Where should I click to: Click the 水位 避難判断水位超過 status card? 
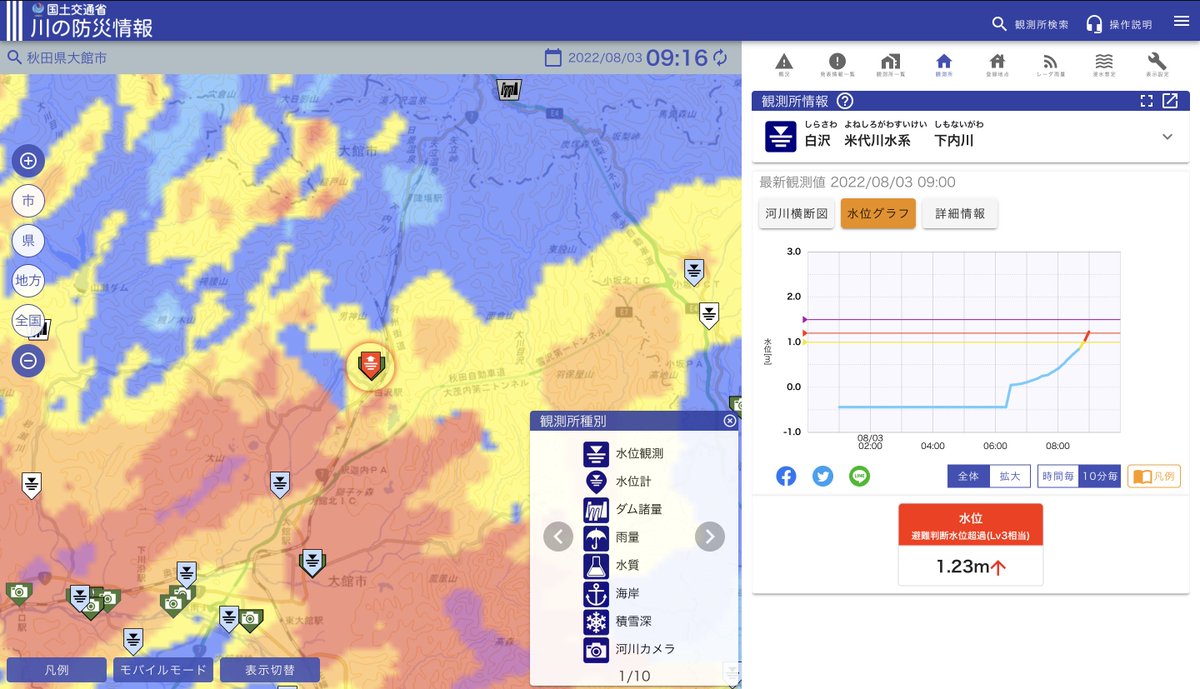click(970, 544)
